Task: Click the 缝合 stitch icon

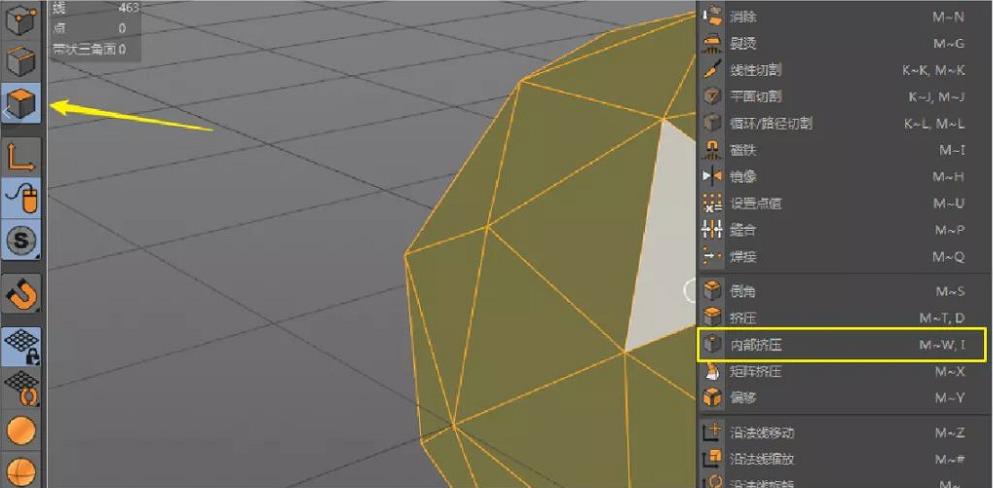Action: (x=713, y=230)
